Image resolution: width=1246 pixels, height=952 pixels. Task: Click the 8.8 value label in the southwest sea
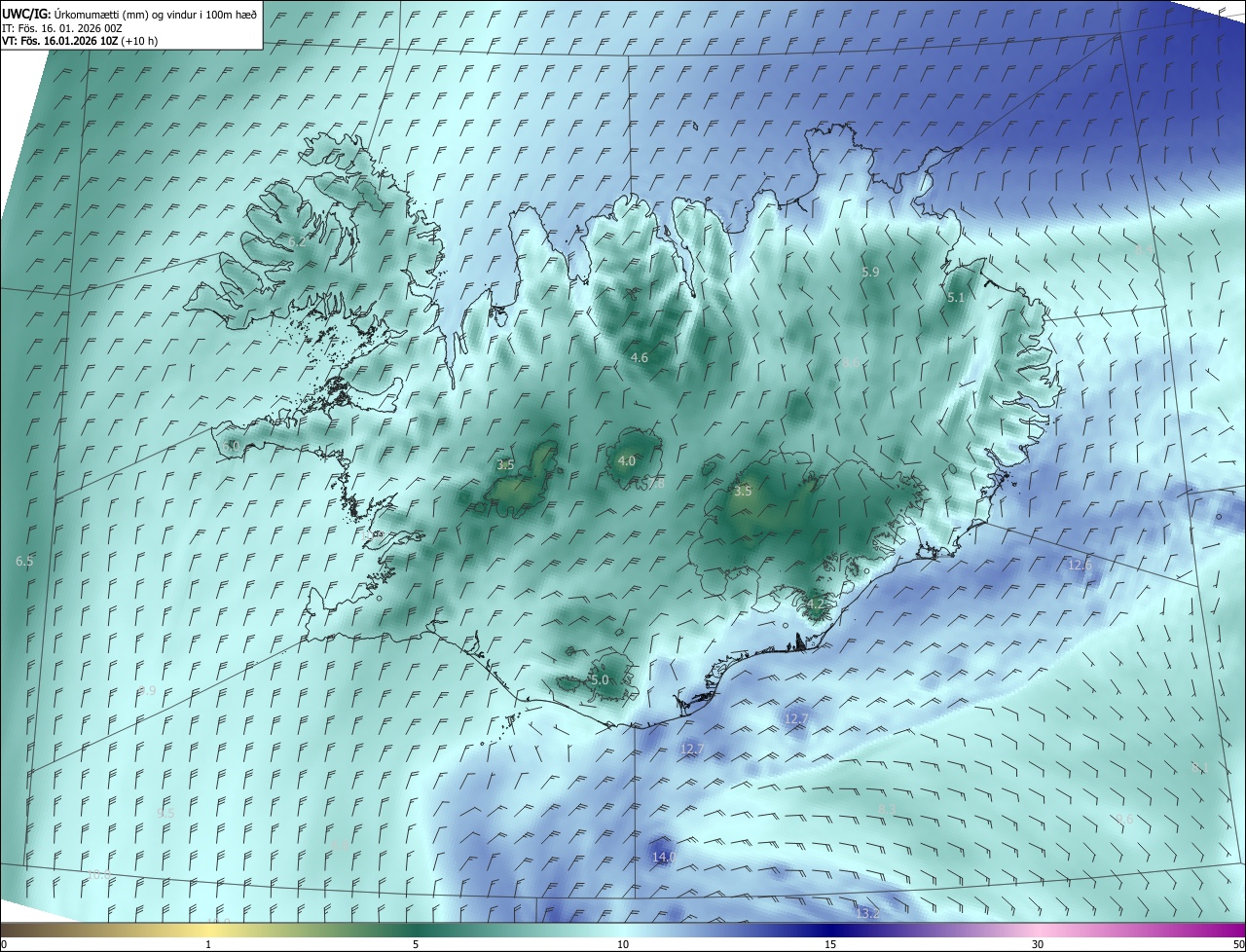pyautogui.click(x=339, y=846)
